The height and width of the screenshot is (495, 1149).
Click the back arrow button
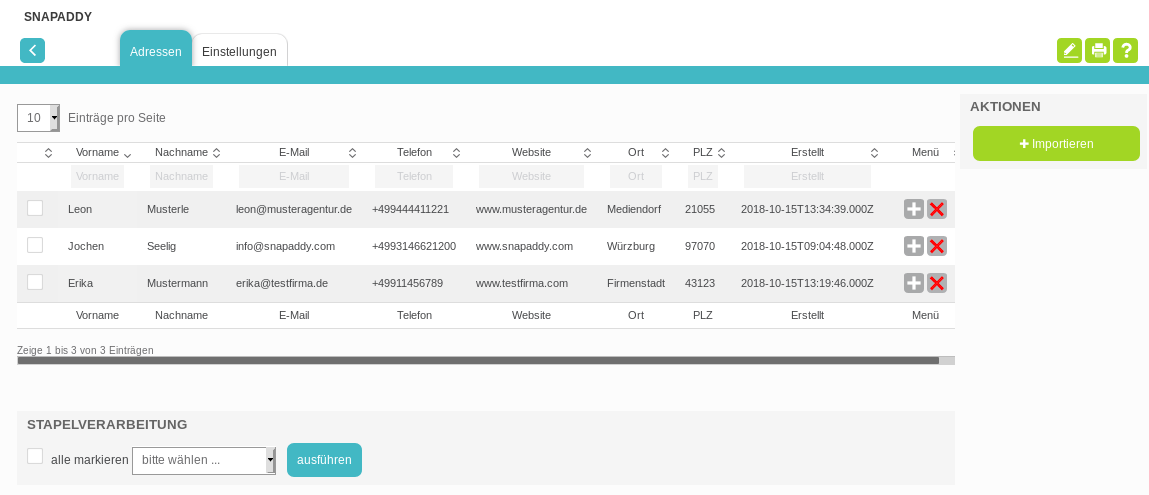click(x=32, y=50)
